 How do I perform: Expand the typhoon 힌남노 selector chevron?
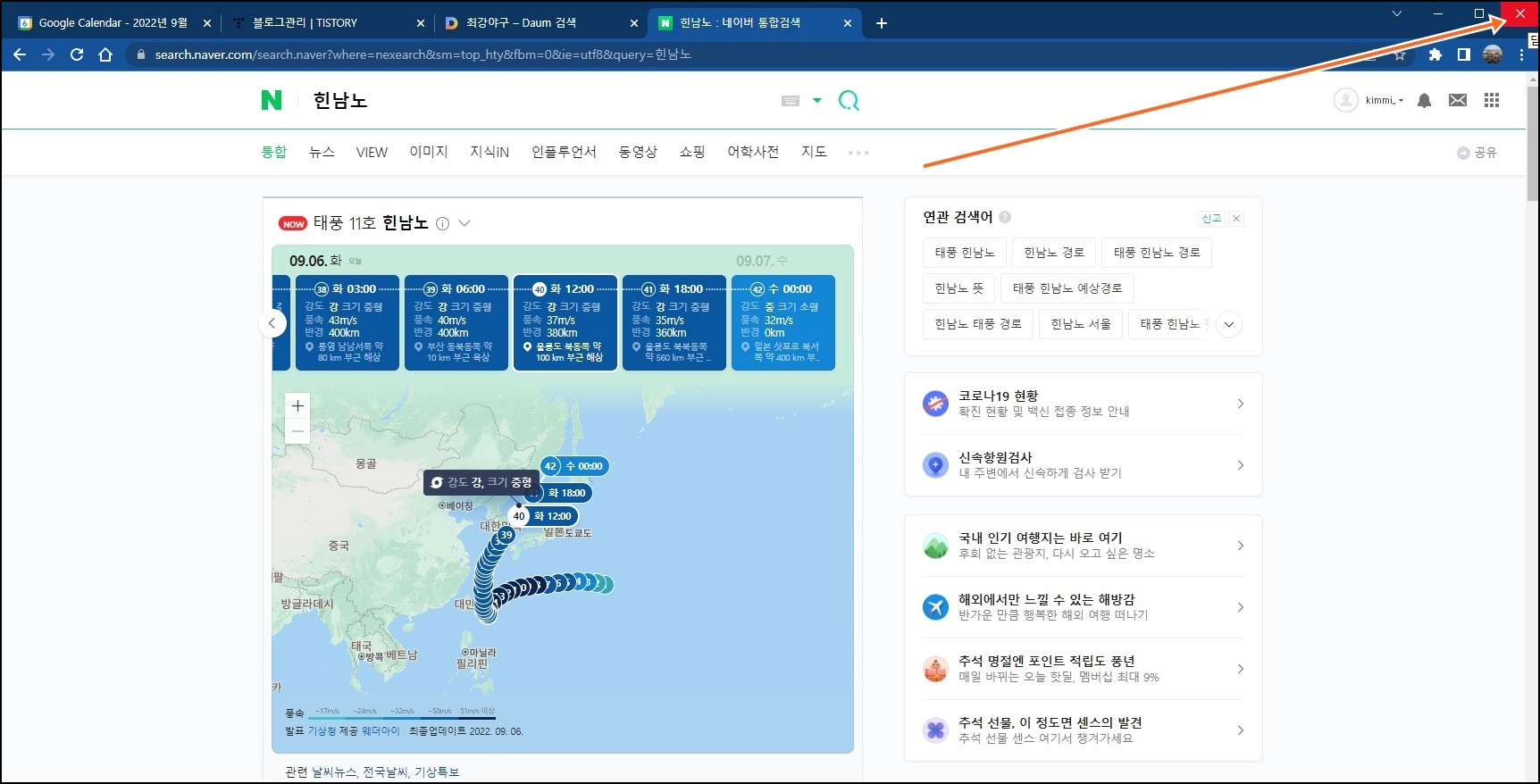(x=465, y=223)
